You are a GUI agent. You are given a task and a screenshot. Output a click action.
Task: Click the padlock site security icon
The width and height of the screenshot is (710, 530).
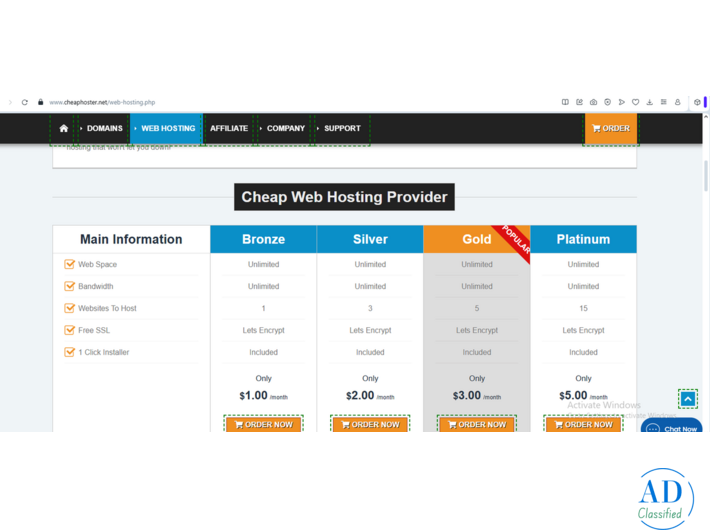click(x=40, y=102)
